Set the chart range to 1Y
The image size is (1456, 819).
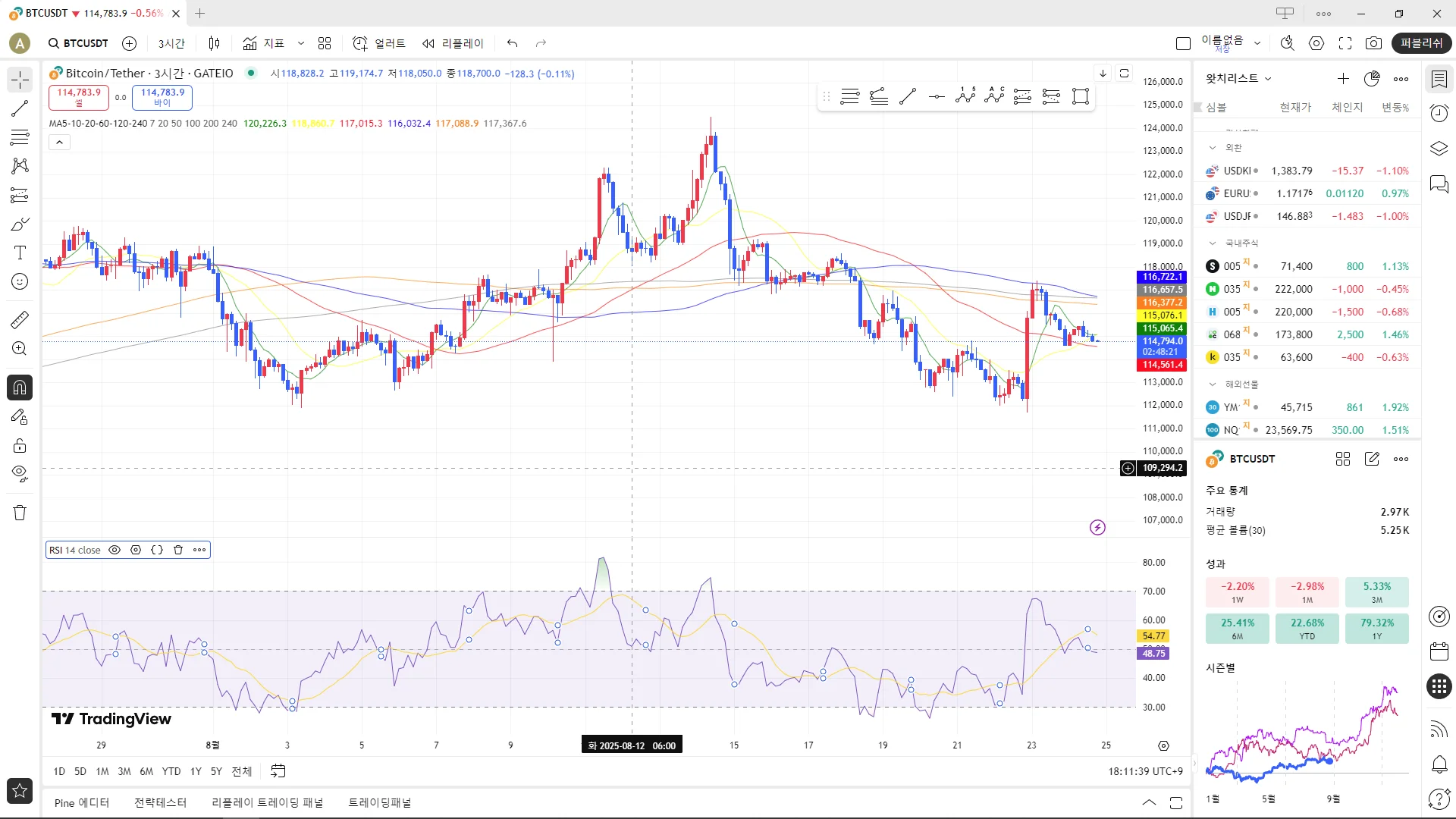(196, 771)
